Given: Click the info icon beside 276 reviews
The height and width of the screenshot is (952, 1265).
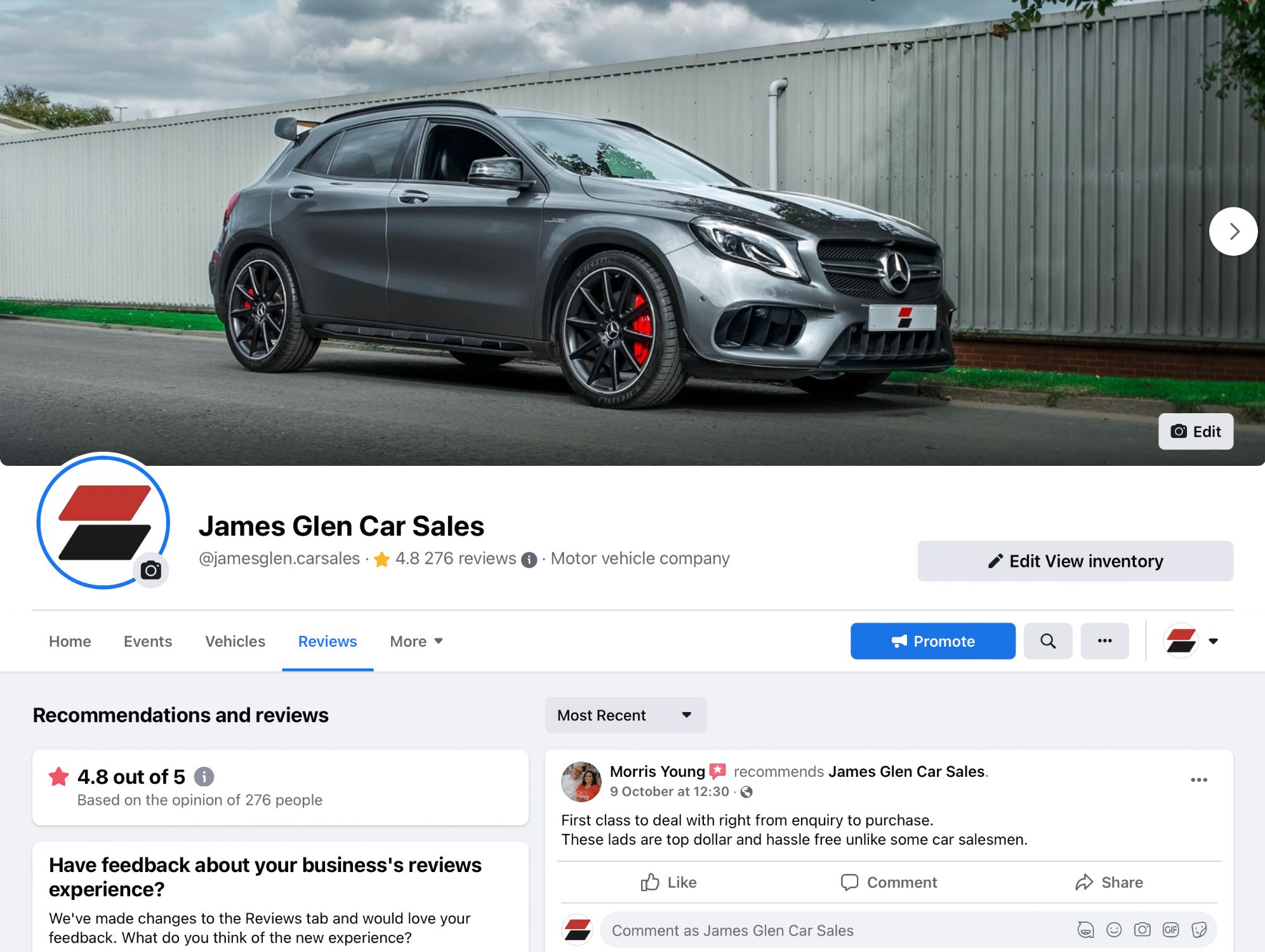Looking at the screenshot, I should click(529, 560).
